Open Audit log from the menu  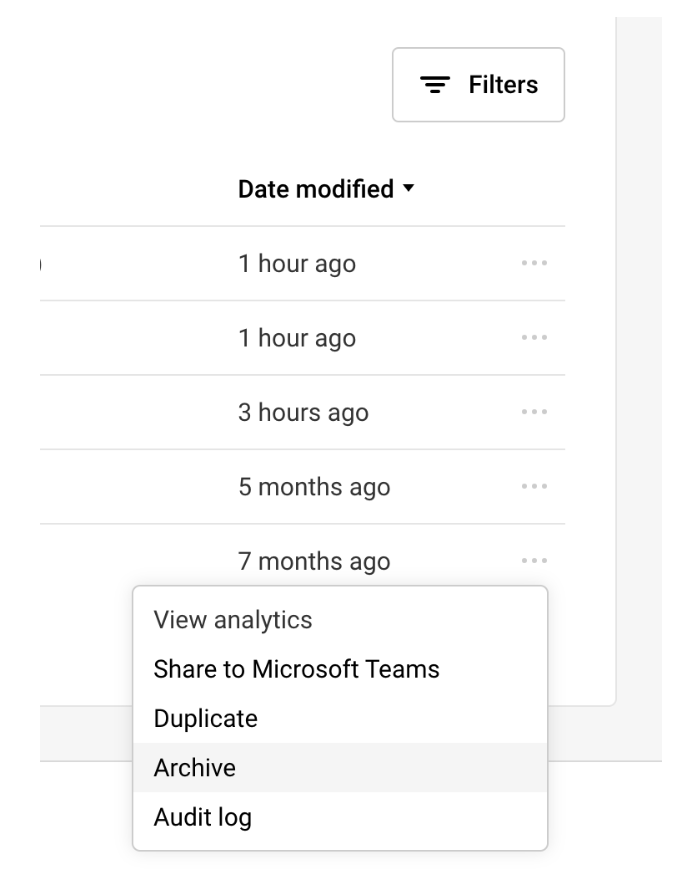click(202, 817)
